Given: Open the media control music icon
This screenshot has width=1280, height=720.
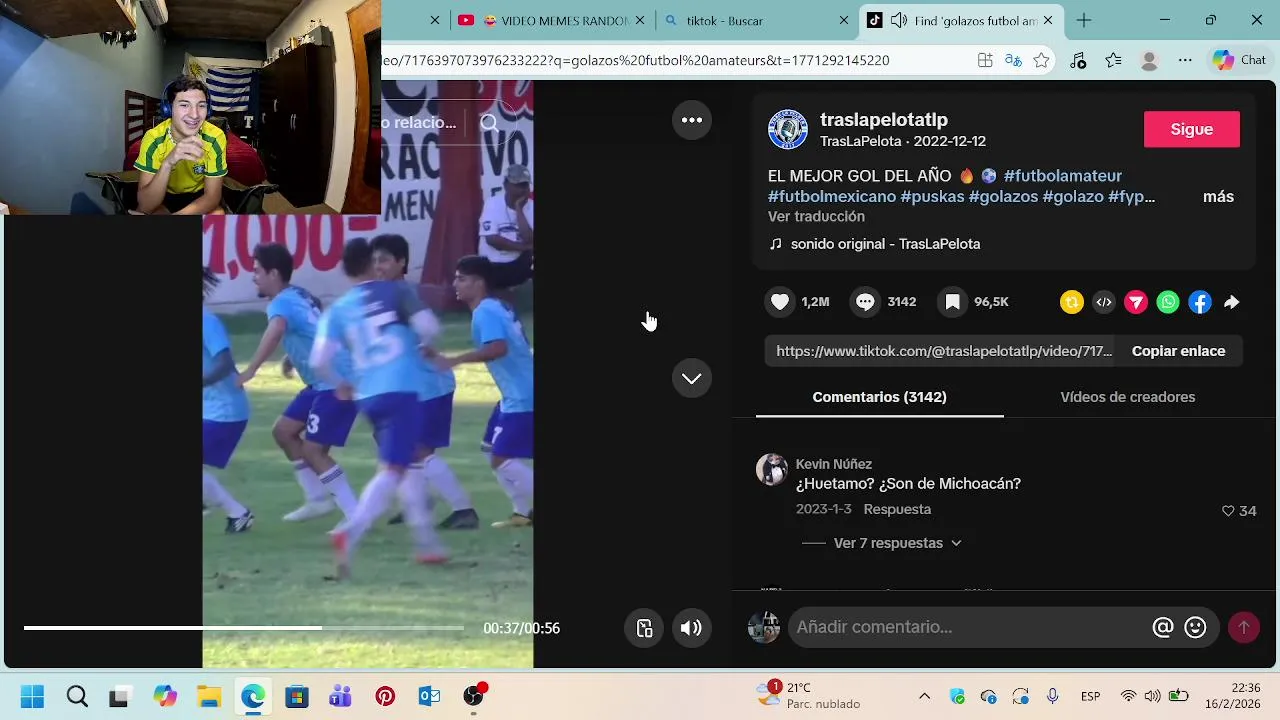Looking at the screenshot, I should click(x=1078, y=60).
